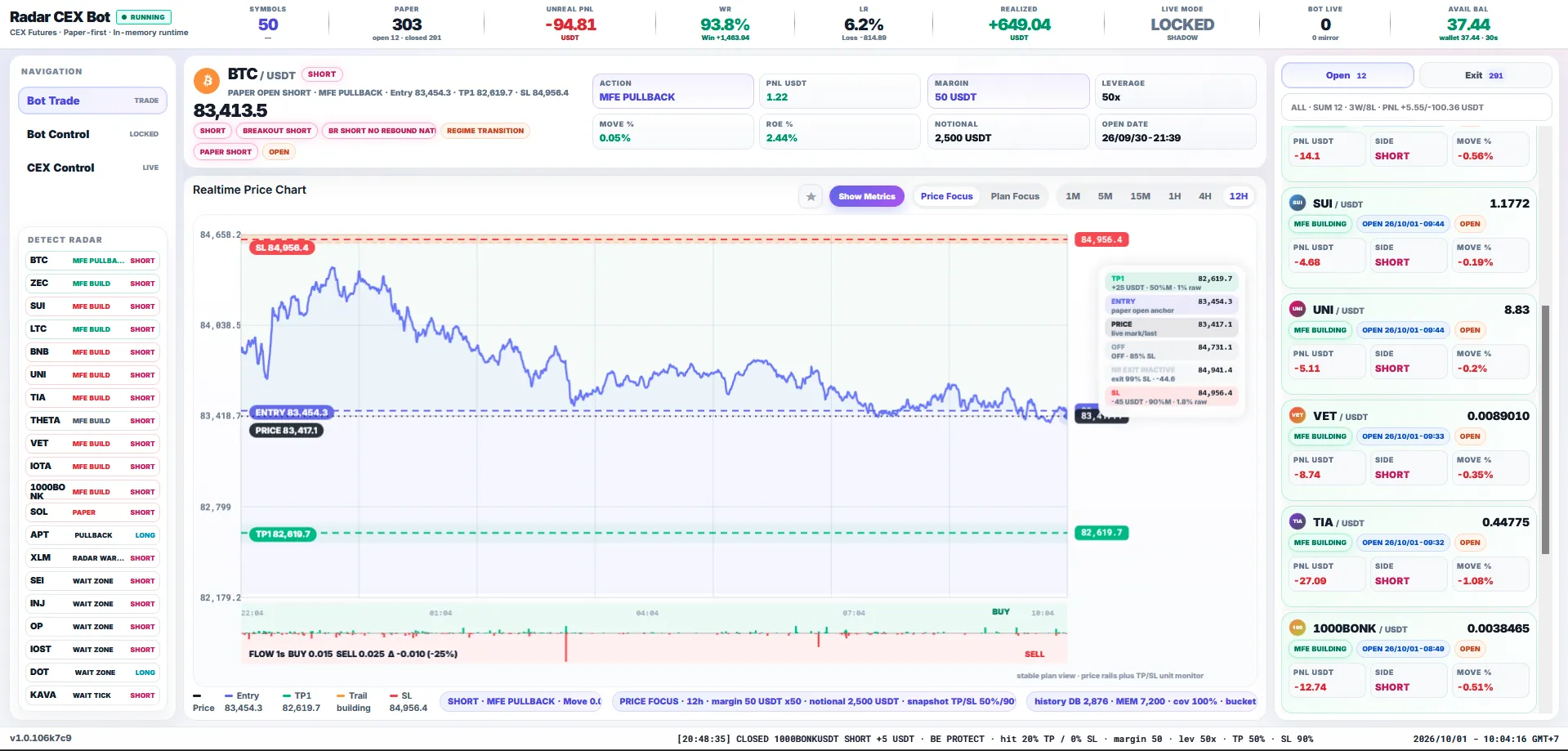Click the 1000BONK coin icon in positions list
The height and width of the screenshot is (751, 1568).
1298,628
